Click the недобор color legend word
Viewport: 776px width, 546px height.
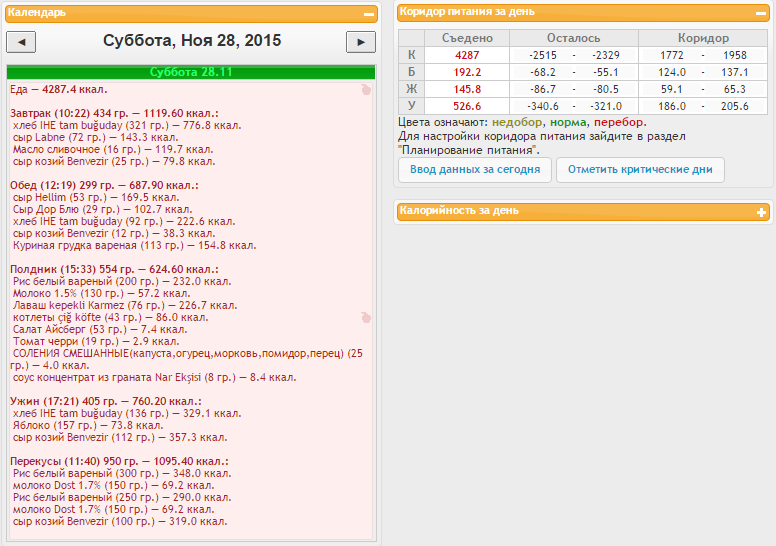[x=517, y=122]
